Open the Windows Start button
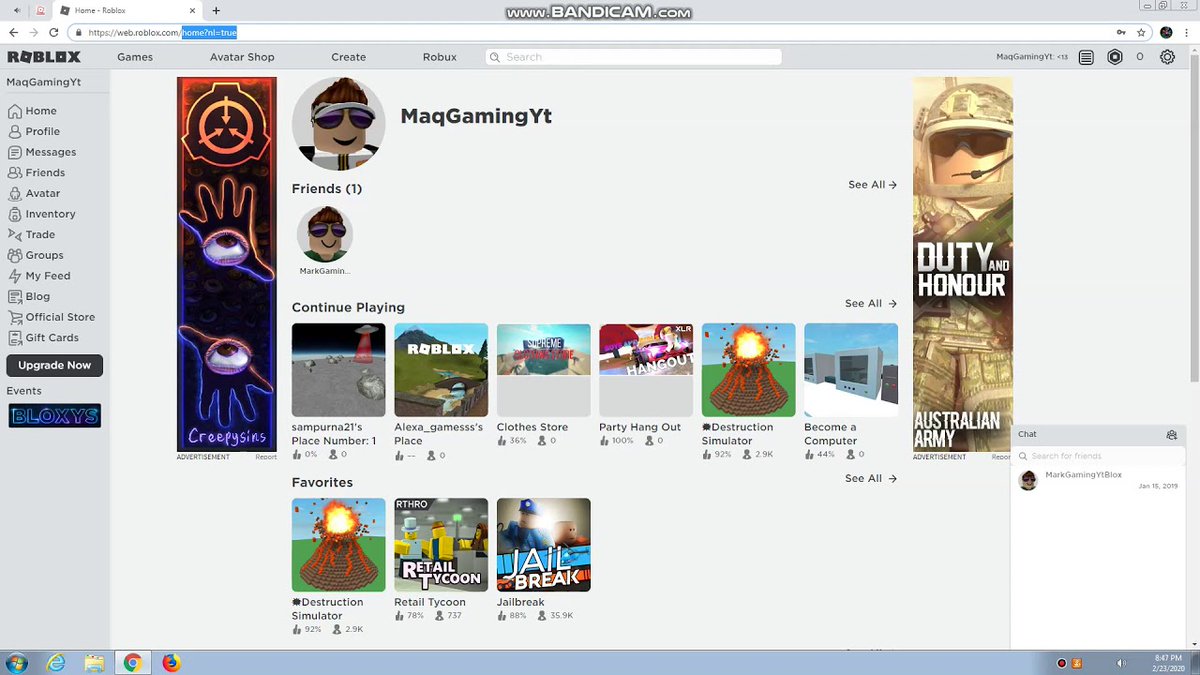The height and width of the screenshot is (675, 1200). (x=17, y=662)
